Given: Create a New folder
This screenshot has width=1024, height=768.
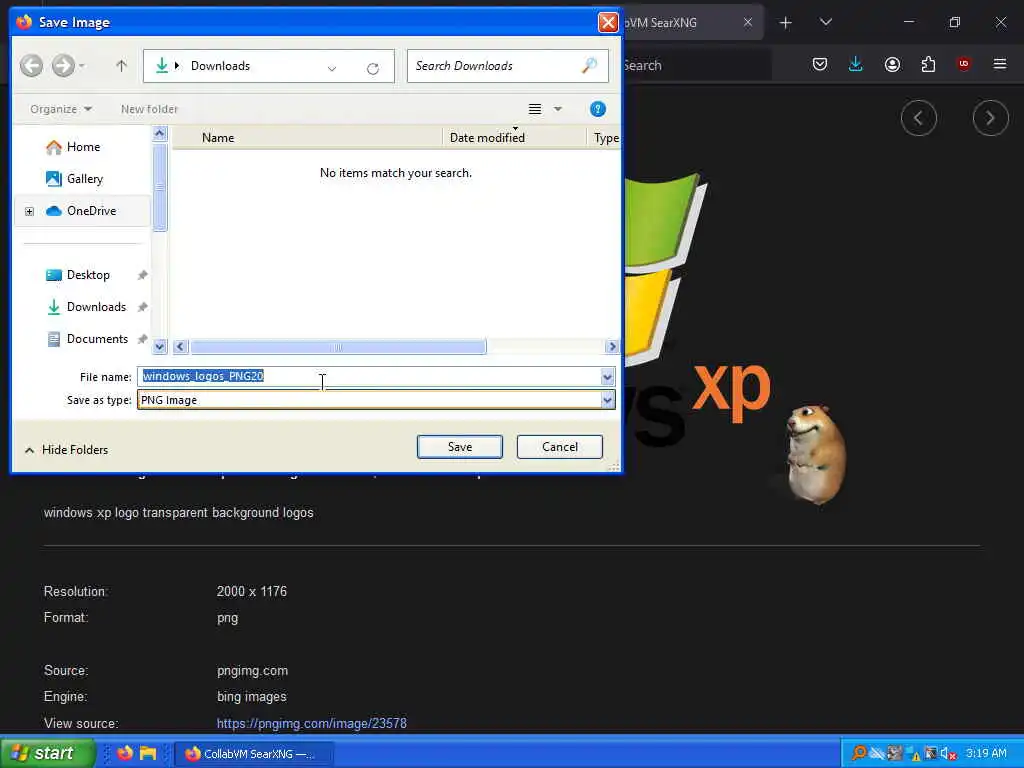Looking at the screenshot, I should tap(149, 109).
